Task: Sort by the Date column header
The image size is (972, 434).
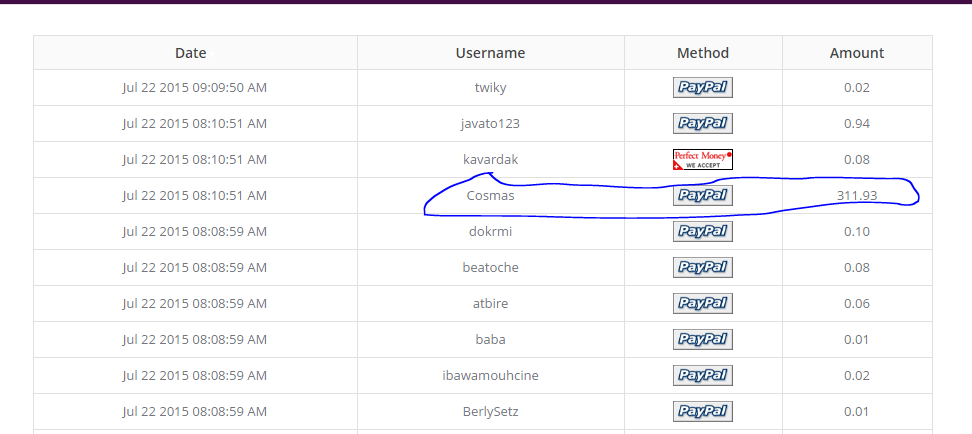Action: 190,53
